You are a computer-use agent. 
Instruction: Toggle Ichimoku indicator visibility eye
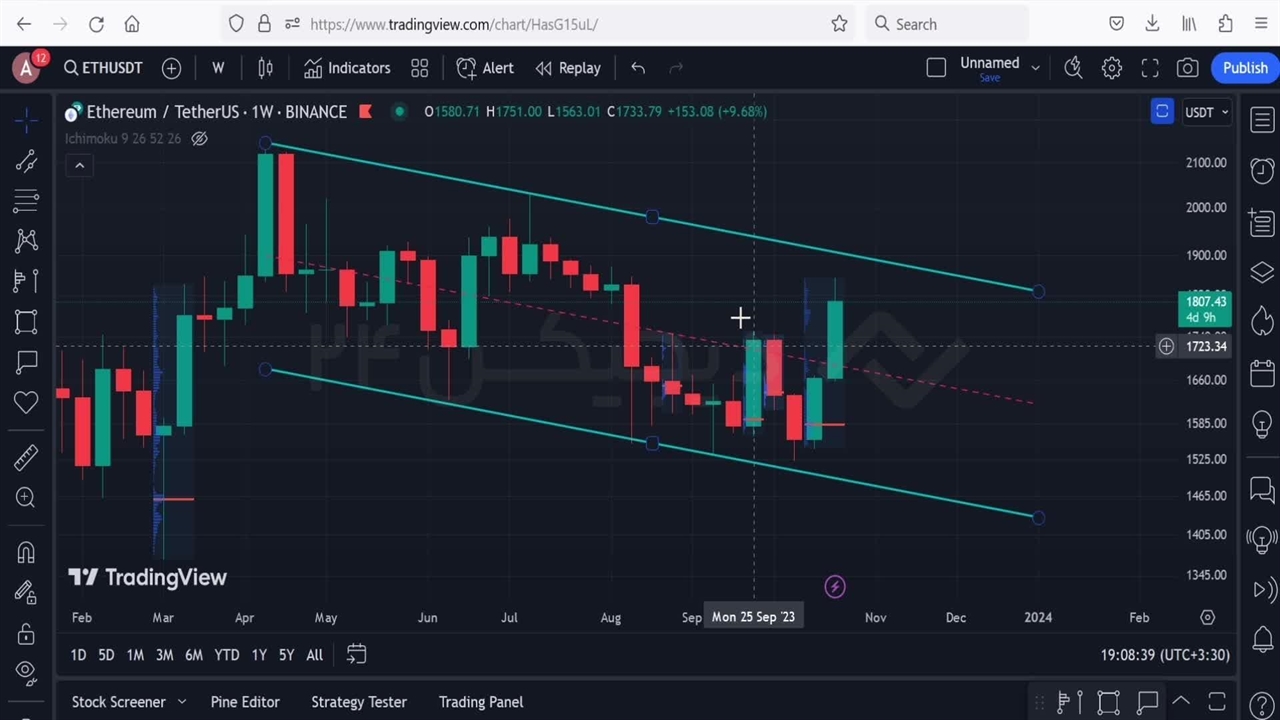click(199, 139)
